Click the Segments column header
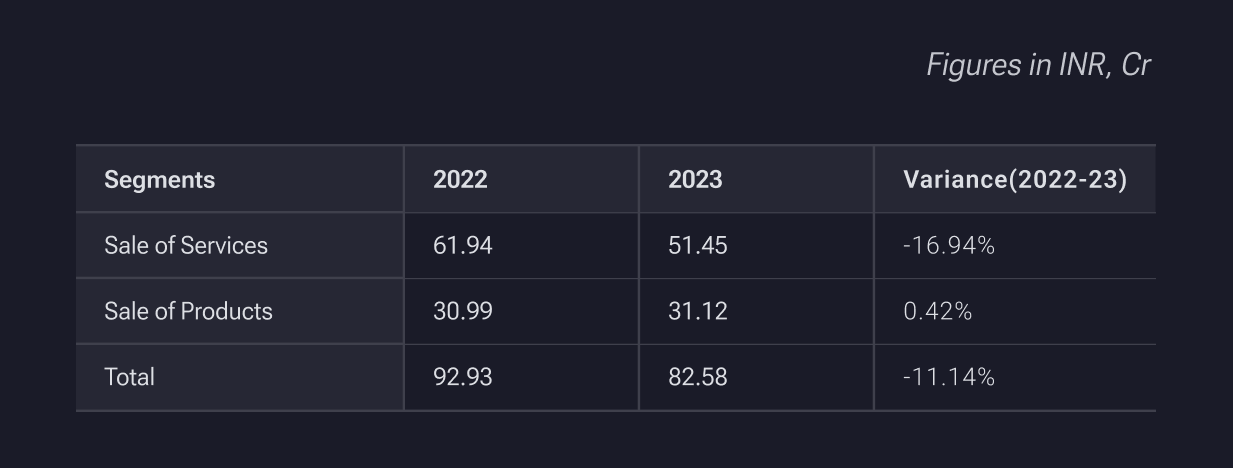The height and width of the screenshot is (468, 1233). pyautogui.click(x=160, y=180)
